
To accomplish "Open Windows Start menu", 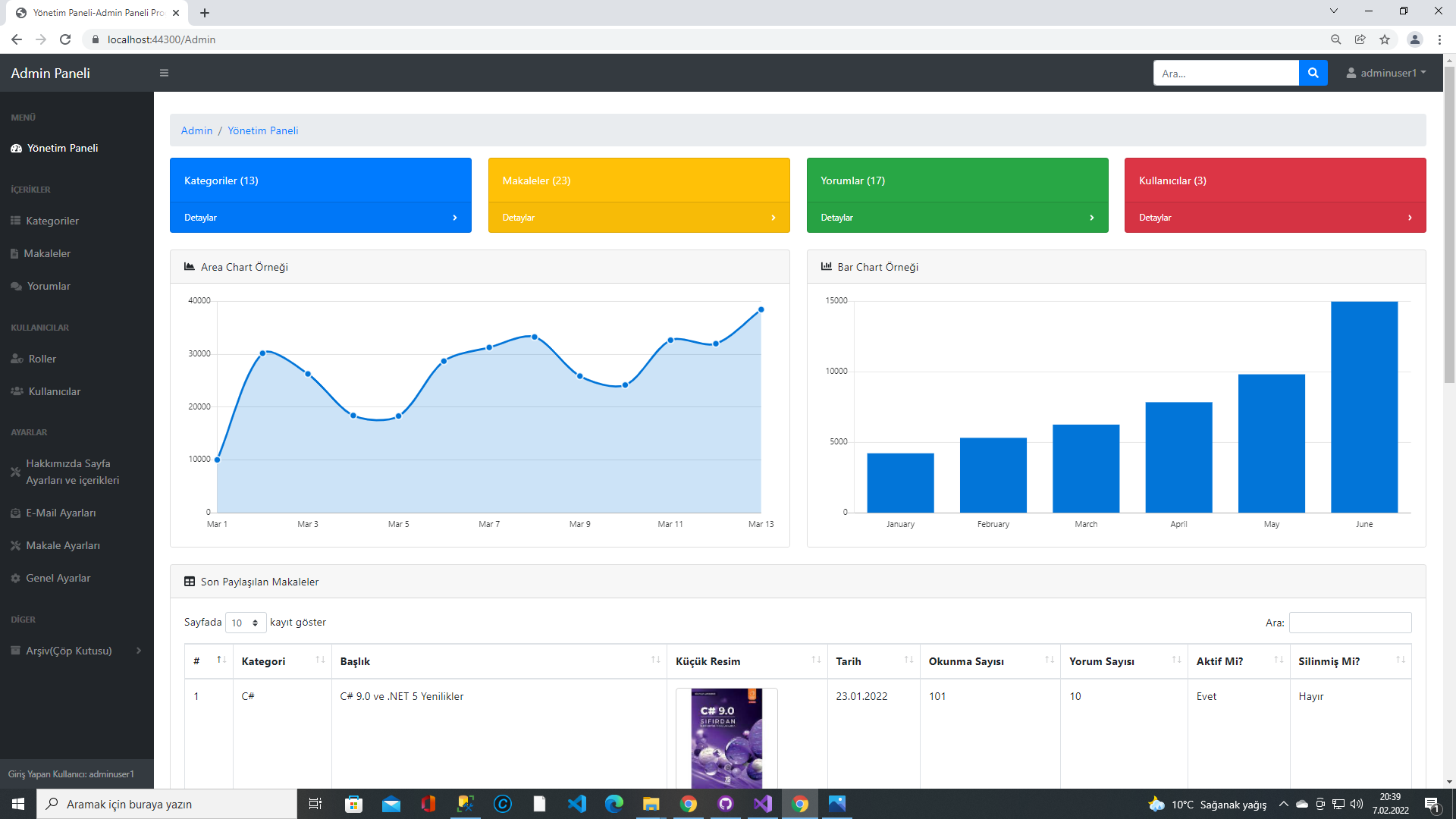I will pos(18,804).
